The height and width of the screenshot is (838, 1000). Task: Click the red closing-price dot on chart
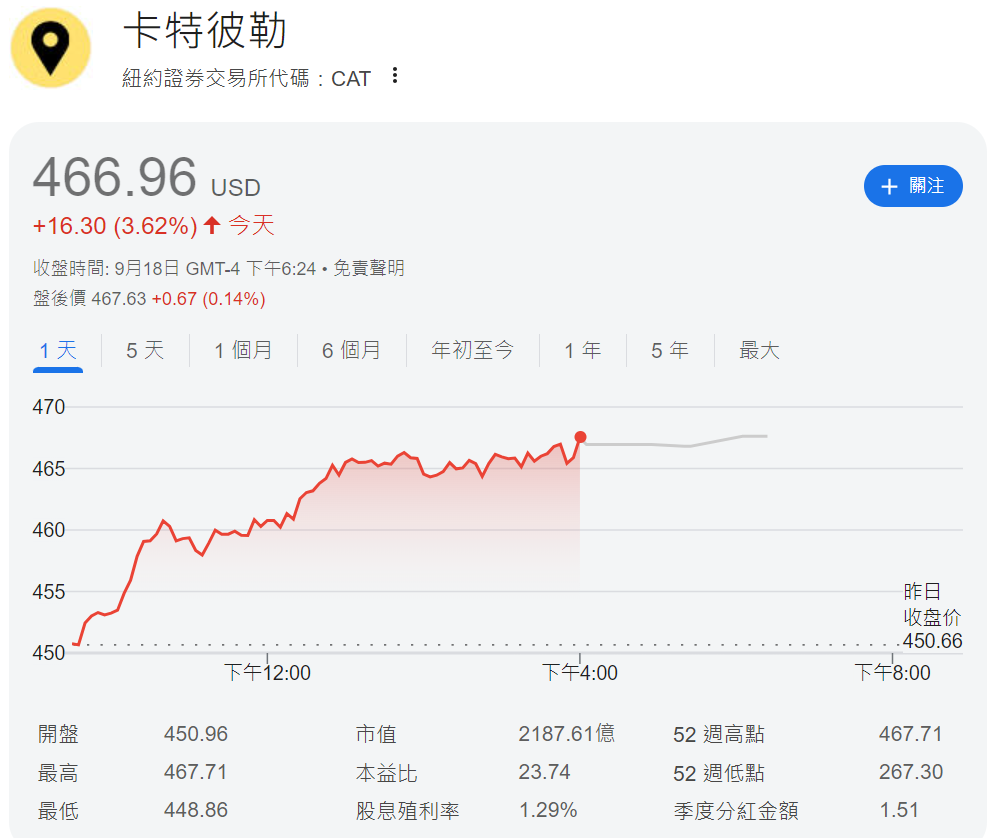pyautogui.click(x=580, y=437)
